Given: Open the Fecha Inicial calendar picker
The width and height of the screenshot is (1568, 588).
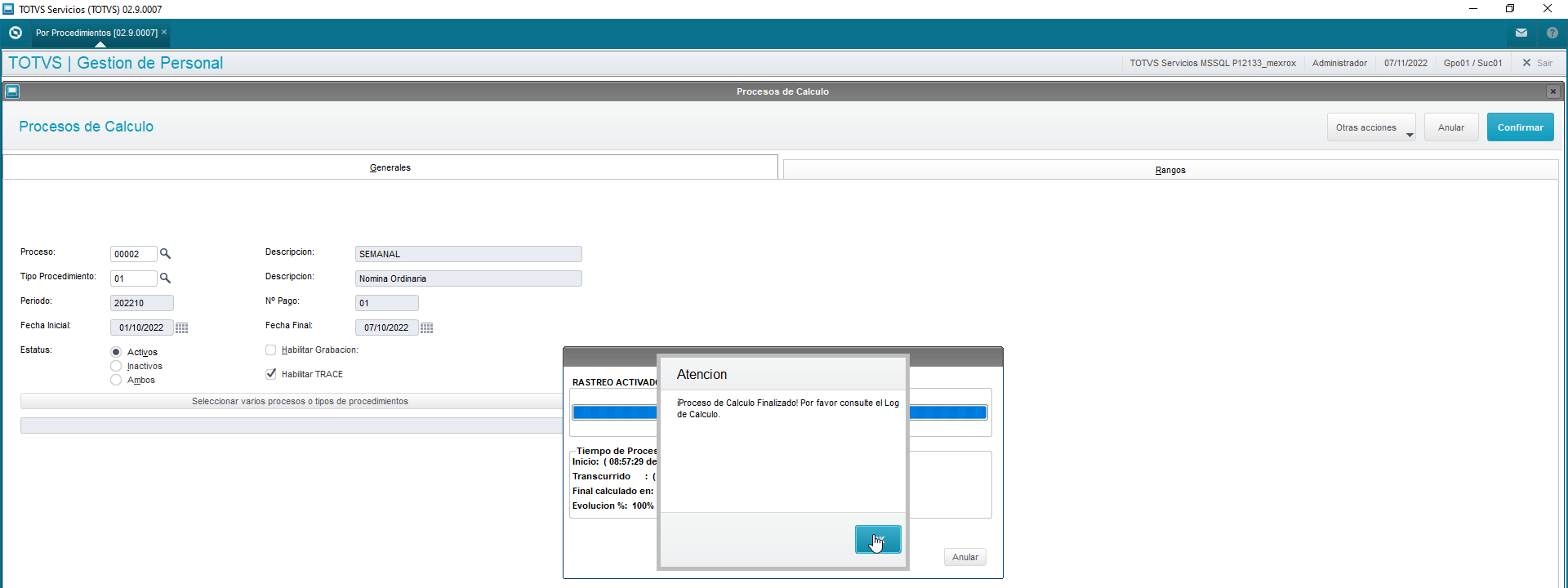Looking at the screenshot, I should (x=181, y=327).
